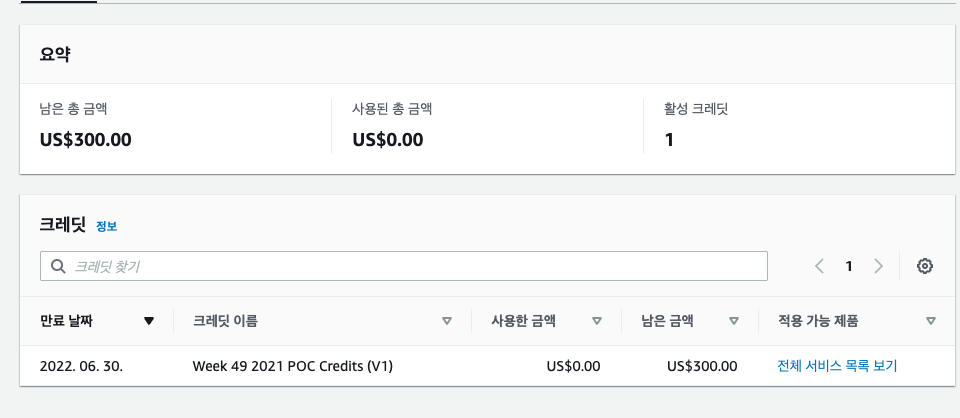
Task: Sort by 사용한 금액 column arrow
Action: [597, 321]
